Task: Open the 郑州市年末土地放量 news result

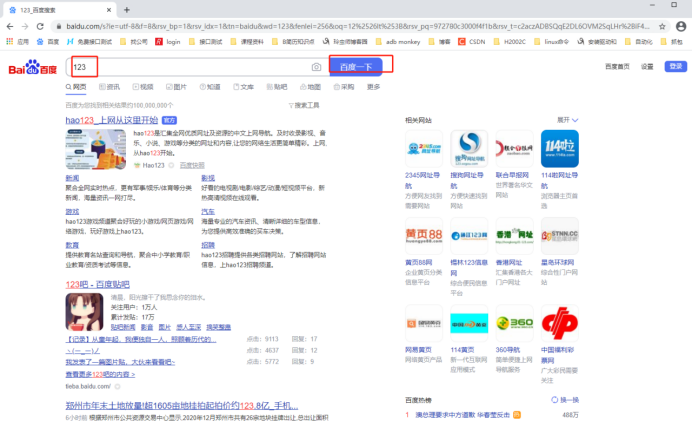Action: tap(182, 406)
